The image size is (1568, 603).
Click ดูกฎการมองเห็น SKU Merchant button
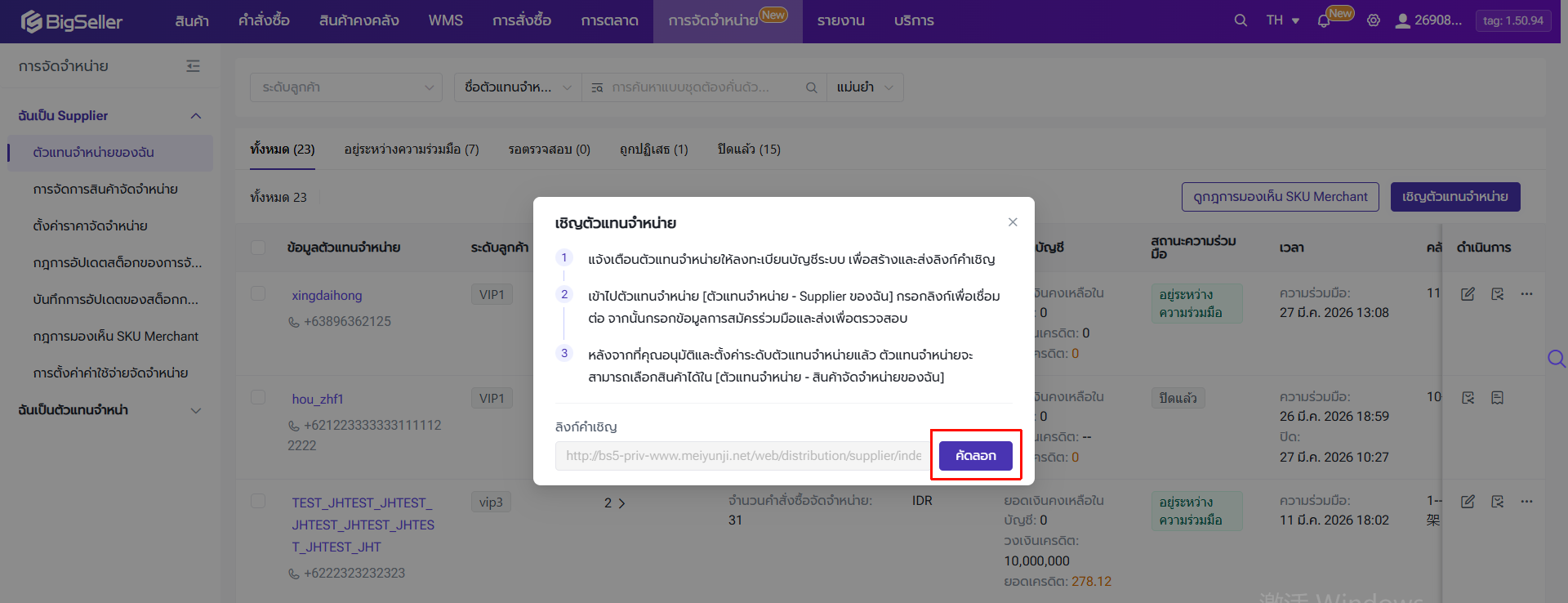1281,197
